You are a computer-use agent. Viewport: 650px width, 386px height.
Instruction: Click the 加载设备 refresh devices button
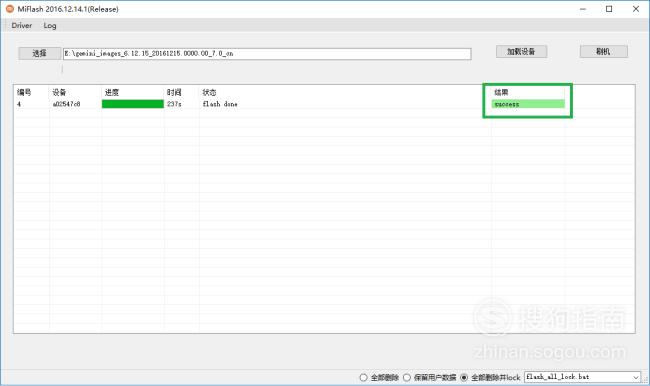521,51
